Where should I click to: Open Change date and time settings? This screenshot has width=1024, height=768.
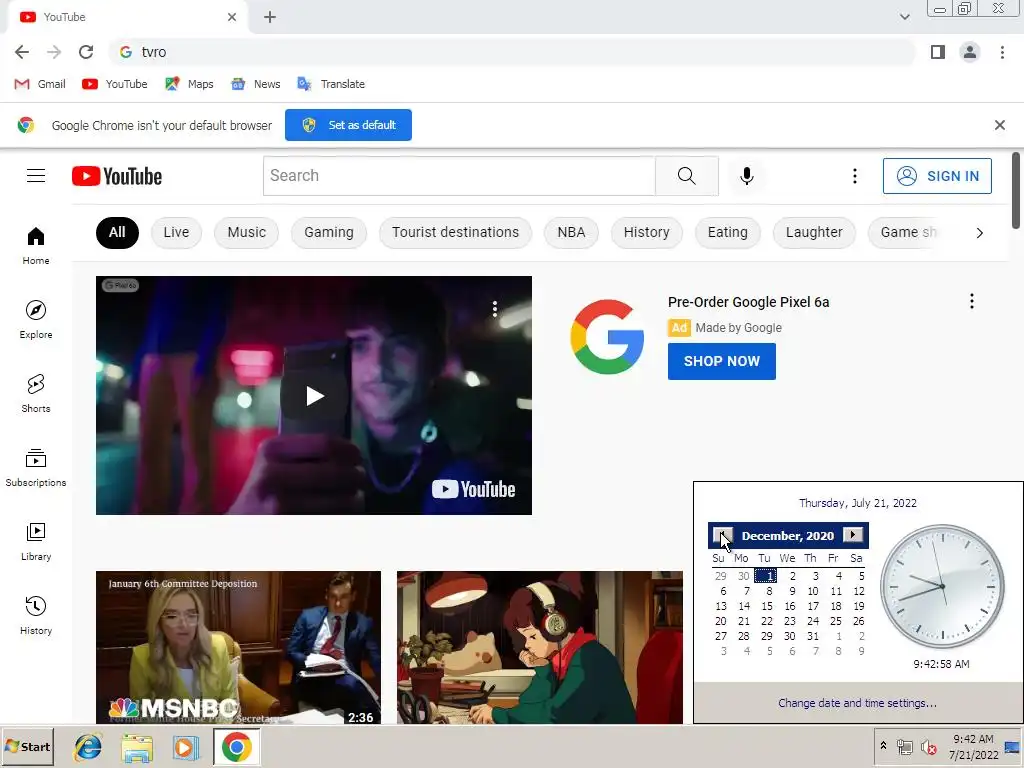tap(857, 703)
